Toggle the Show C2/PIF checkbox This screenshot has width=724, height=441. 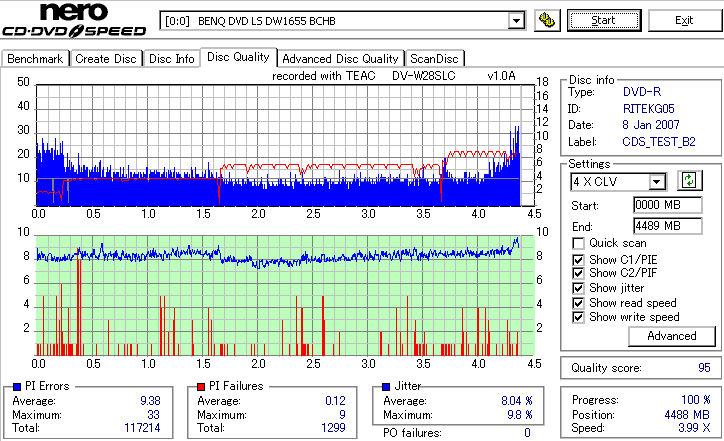(x=578, y=273)
